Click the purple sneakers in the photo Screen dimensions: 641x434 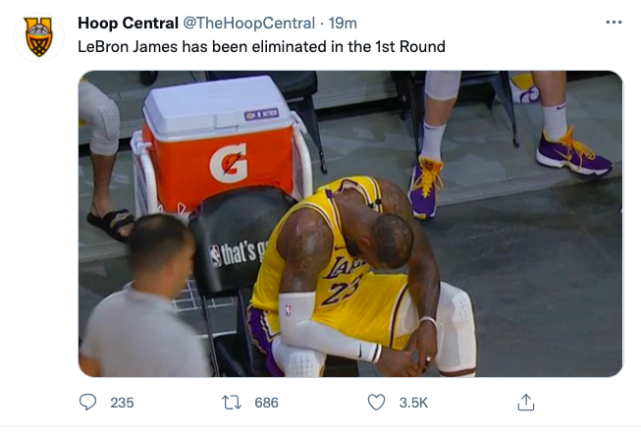(573, 151)
